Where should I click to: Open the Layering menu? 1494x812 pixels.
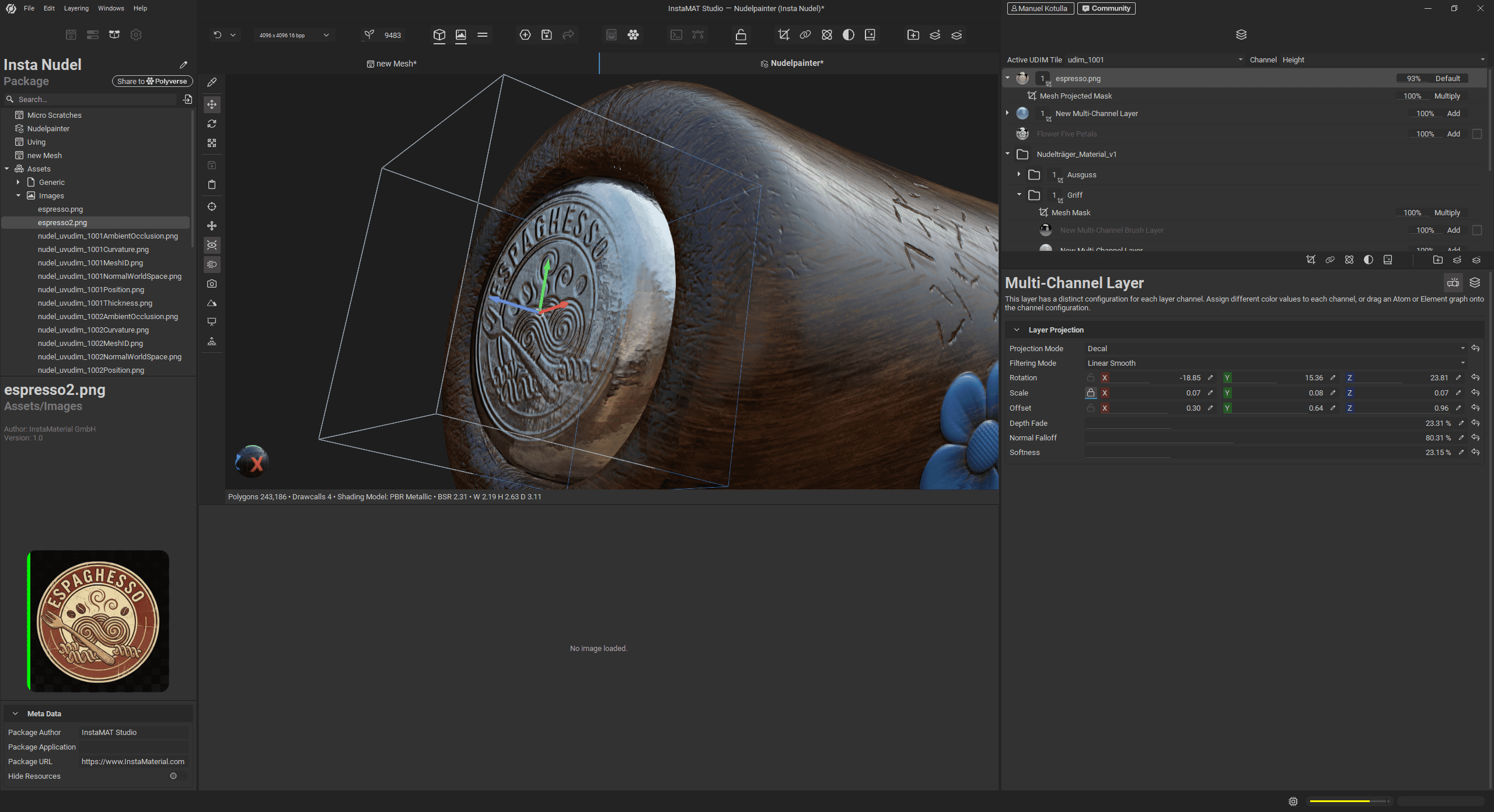click(x=76, y=8)
